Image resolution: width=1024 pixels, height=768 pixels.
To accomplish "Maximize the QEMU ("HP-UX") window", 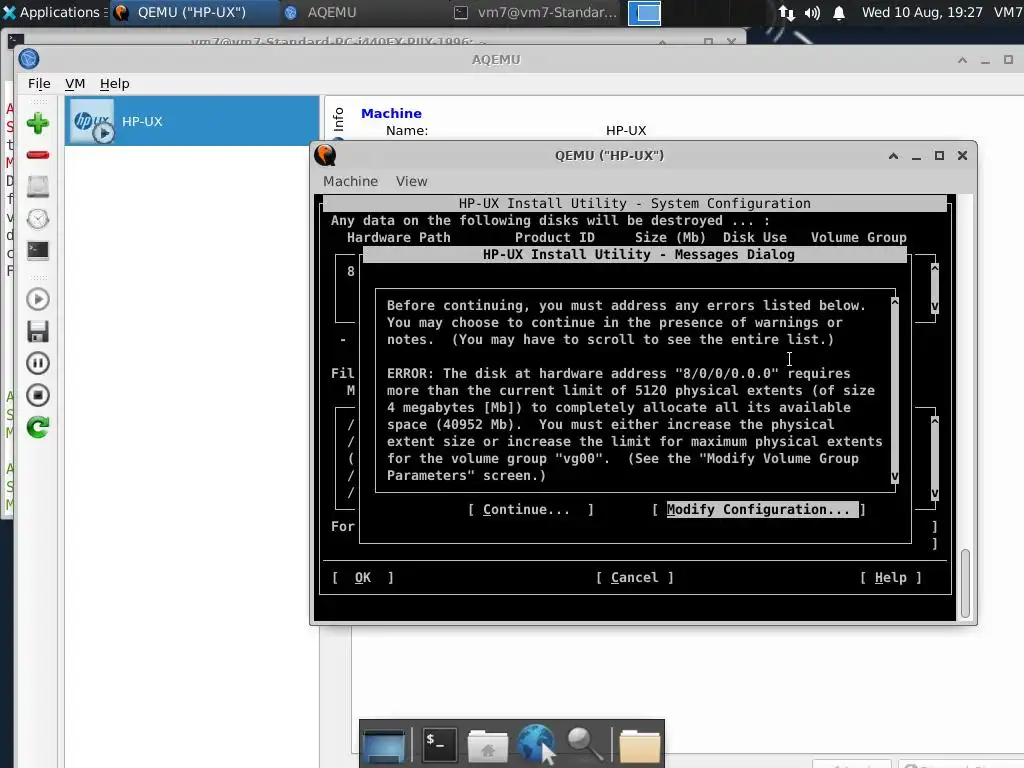I will [x=939, y=155].
